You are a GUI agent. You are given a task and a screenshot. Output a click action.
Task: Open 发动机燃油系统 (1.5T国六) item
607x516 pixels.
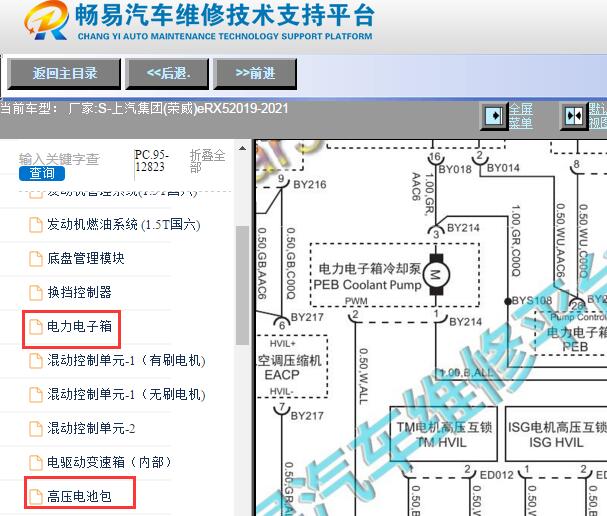pos(123,225)
